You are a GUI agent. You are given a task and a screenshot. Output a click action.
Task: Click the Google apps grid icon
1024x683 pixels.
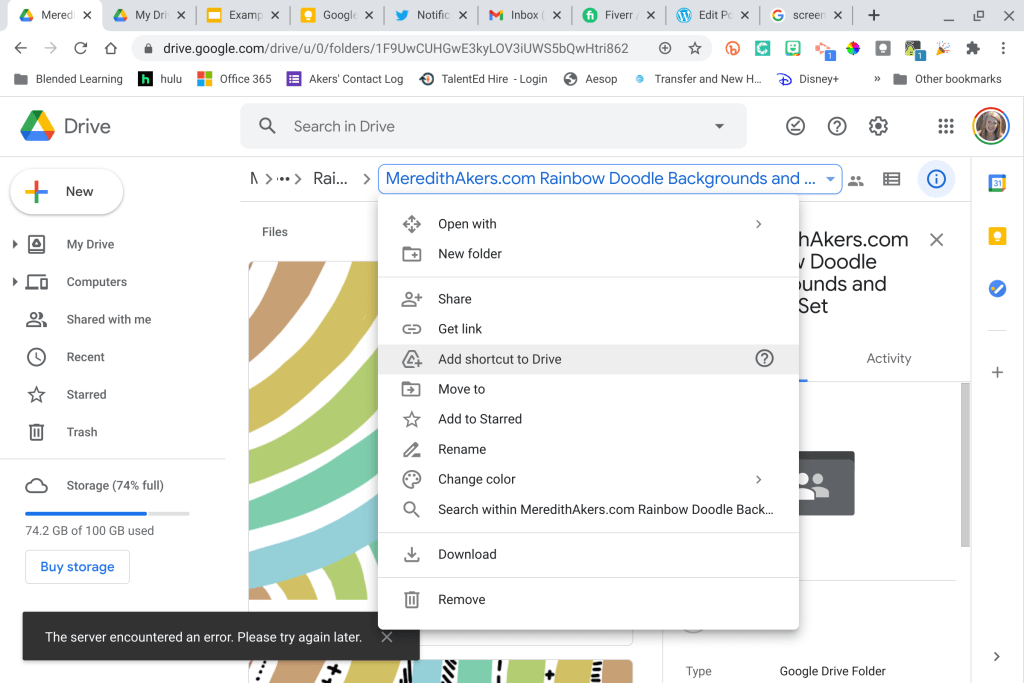point(945,126)
